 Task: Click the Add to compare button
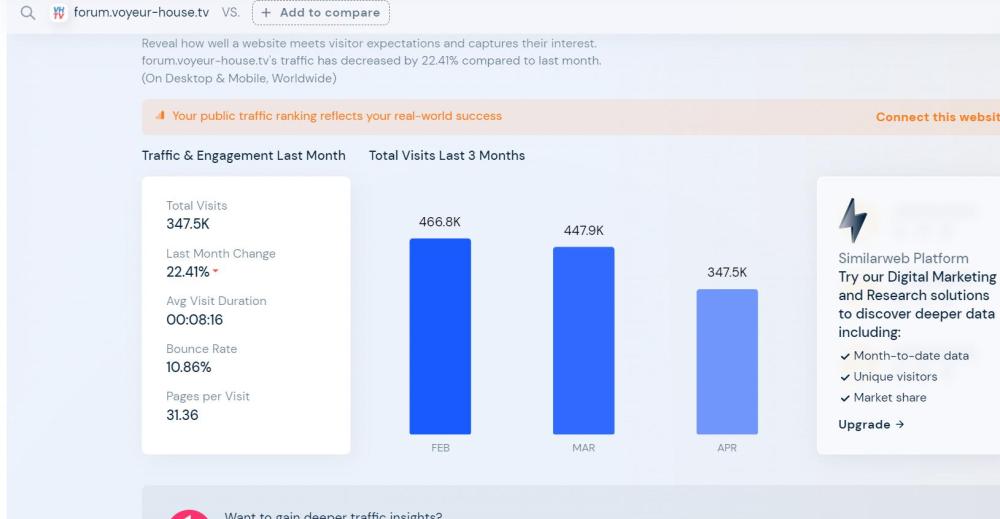[320, 12]
